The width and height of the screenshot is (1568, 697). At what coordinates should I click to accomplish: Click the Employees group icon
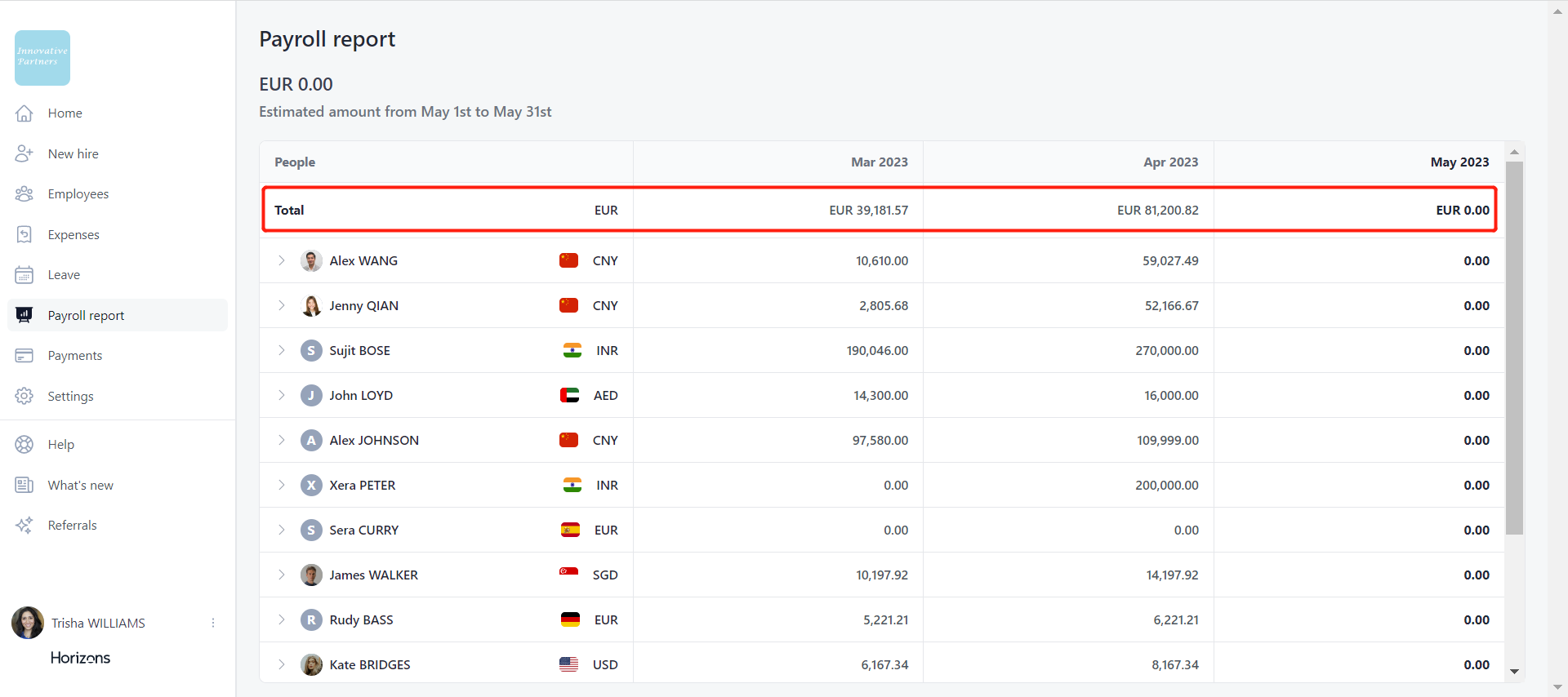pos(24,194)
